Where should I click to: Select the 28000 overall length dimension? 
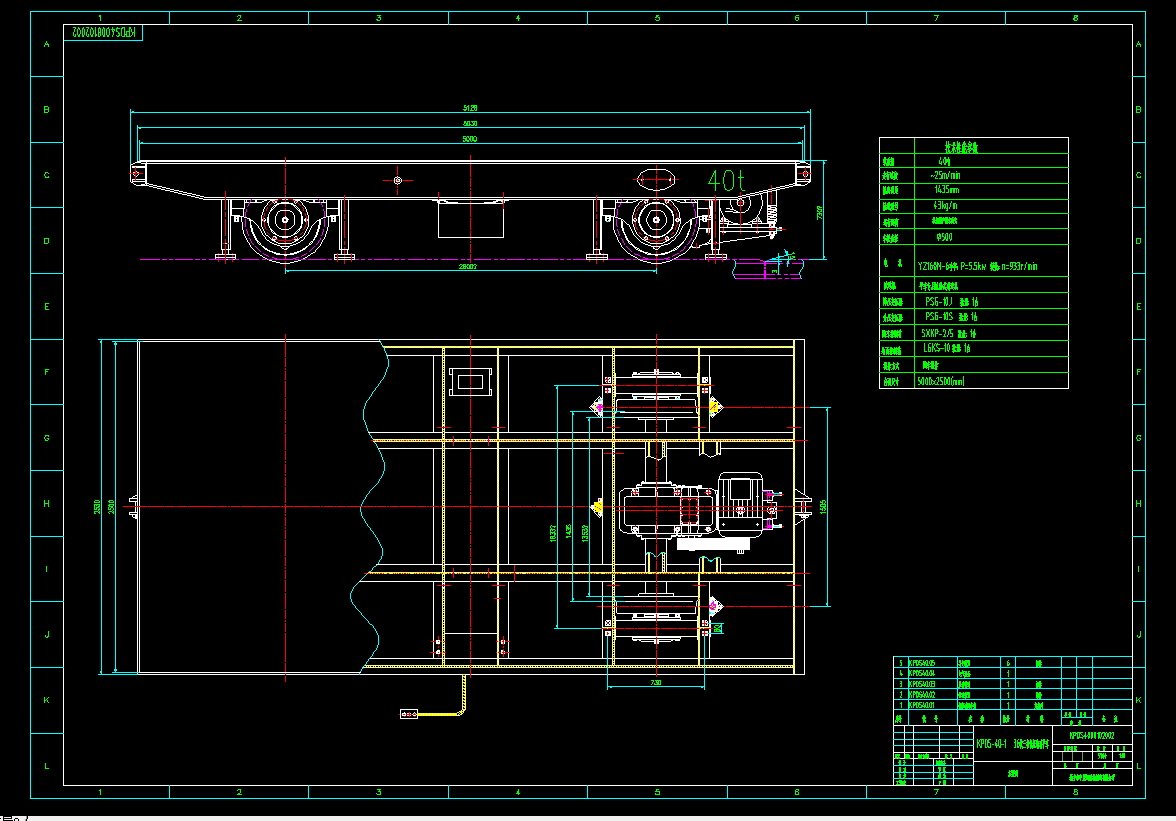point(467,268)
